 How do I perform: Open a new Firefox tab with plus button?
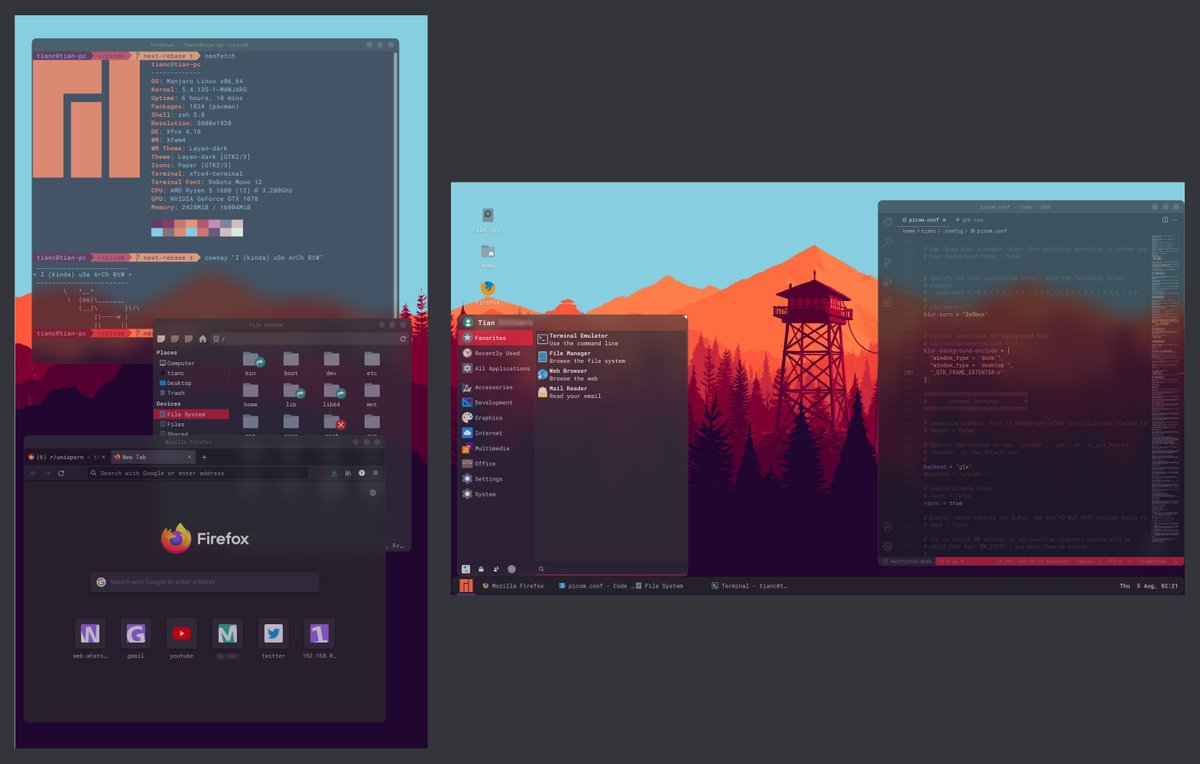click(205, 456)
